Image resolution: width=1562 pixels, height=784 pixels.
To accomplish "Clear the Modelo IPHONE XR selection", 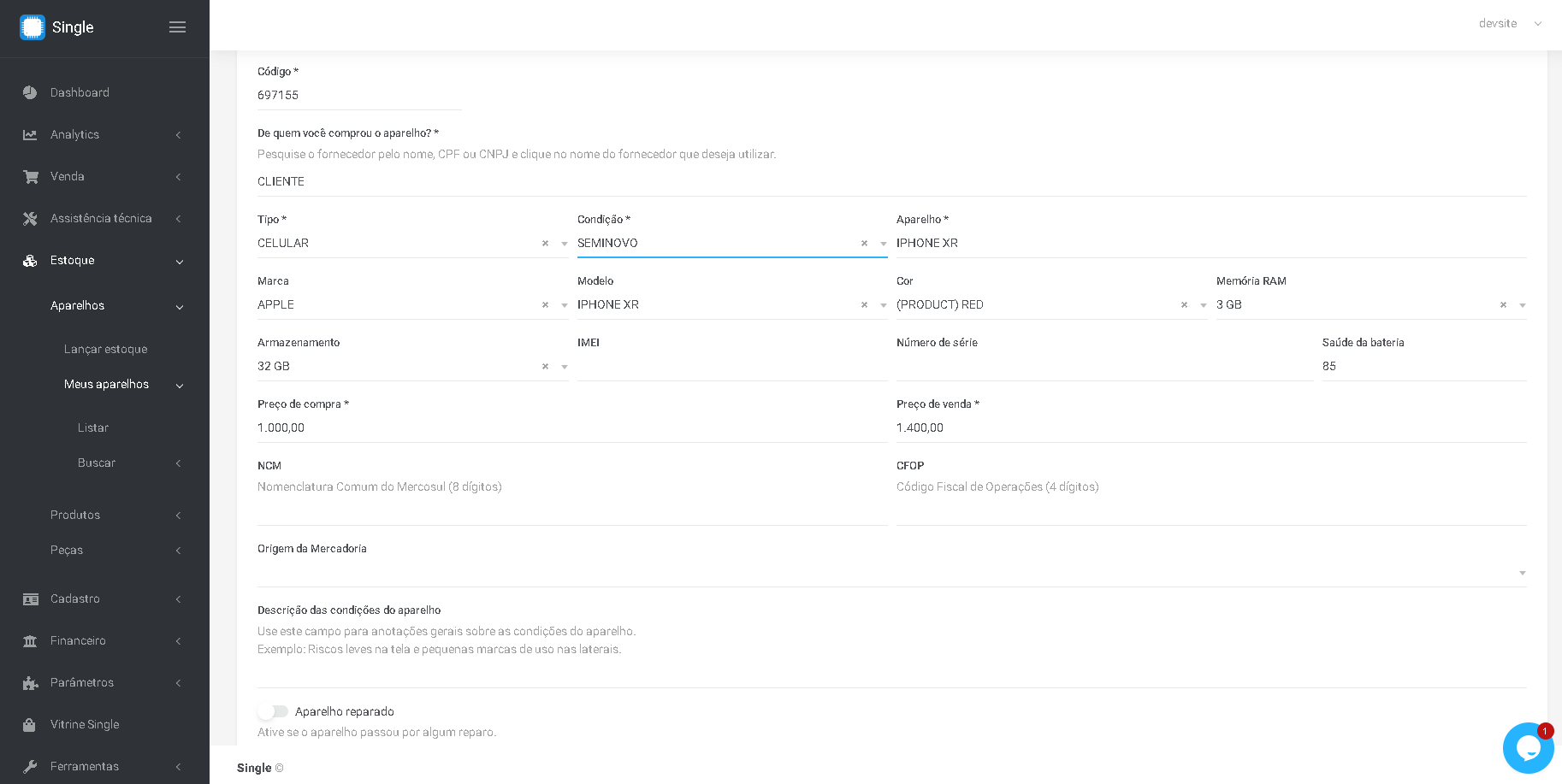I will [x=864, y=305].
